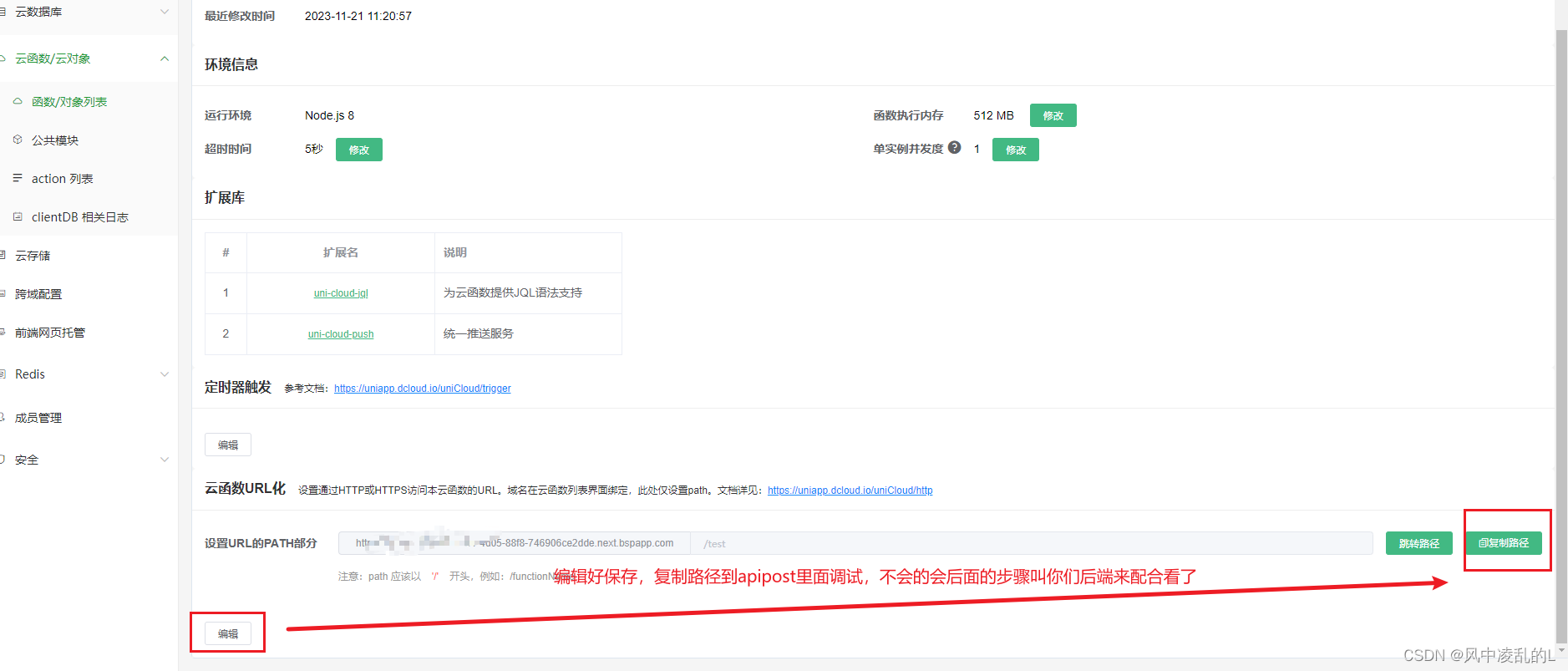
Task: Expand the Redis sidebar menu
Action: pos(165,374)
